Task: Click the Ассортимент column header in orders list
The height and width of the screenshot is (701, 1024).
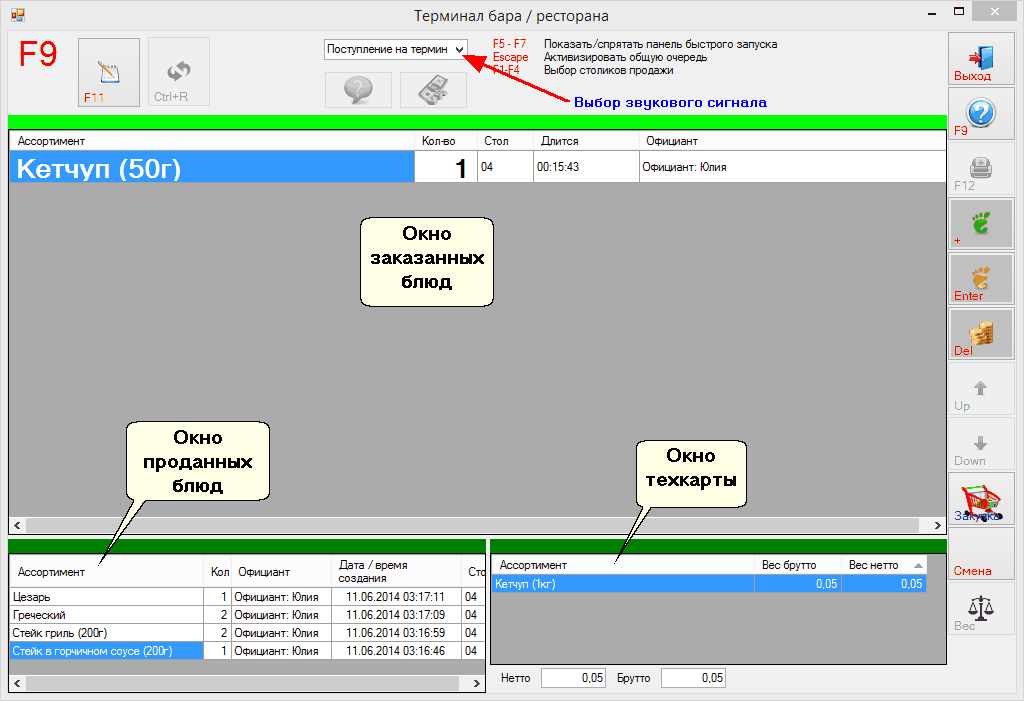Action: [212, 141]
